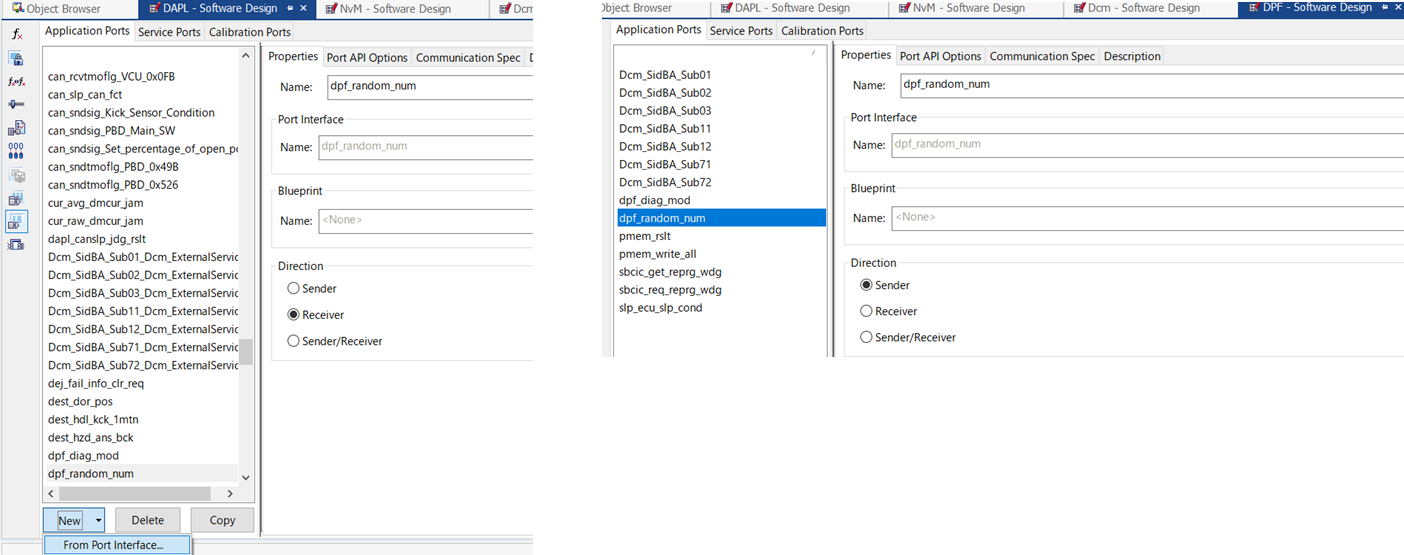Viewport: 1404px width, 555px height.
Task: Open Service Ports tab in DAPL window
Action: 169,32
